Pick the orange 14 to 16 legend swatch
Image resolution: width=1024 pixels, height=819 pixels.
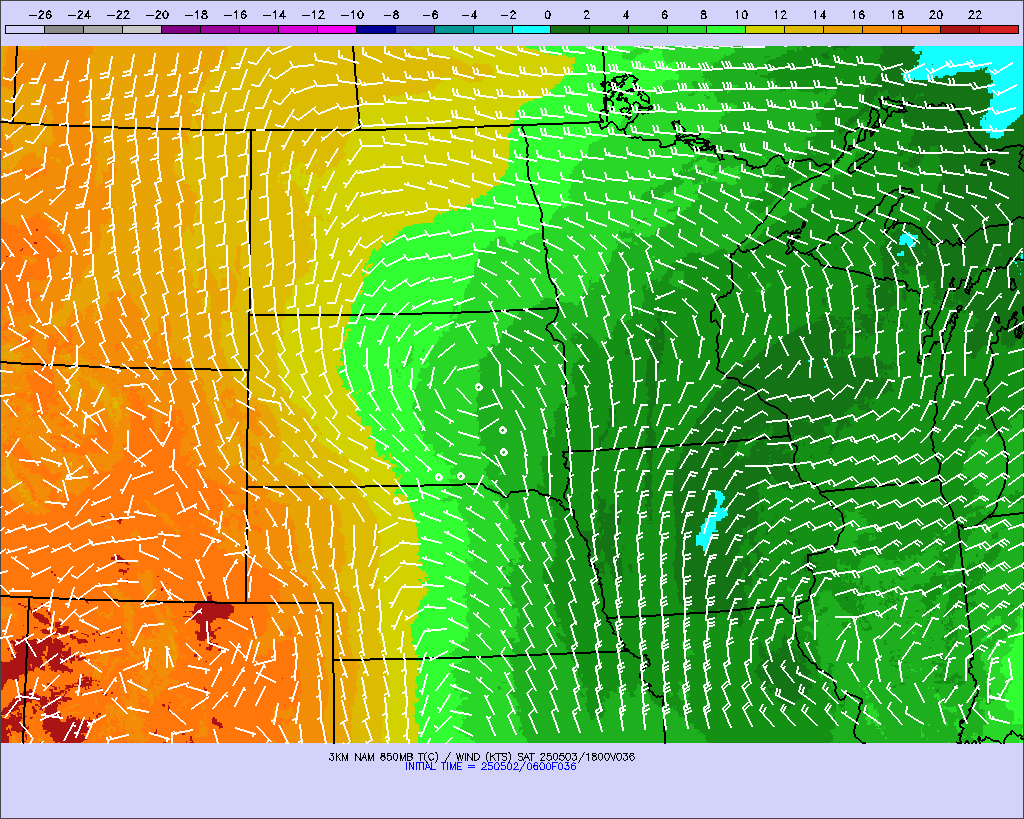(843, 29)
